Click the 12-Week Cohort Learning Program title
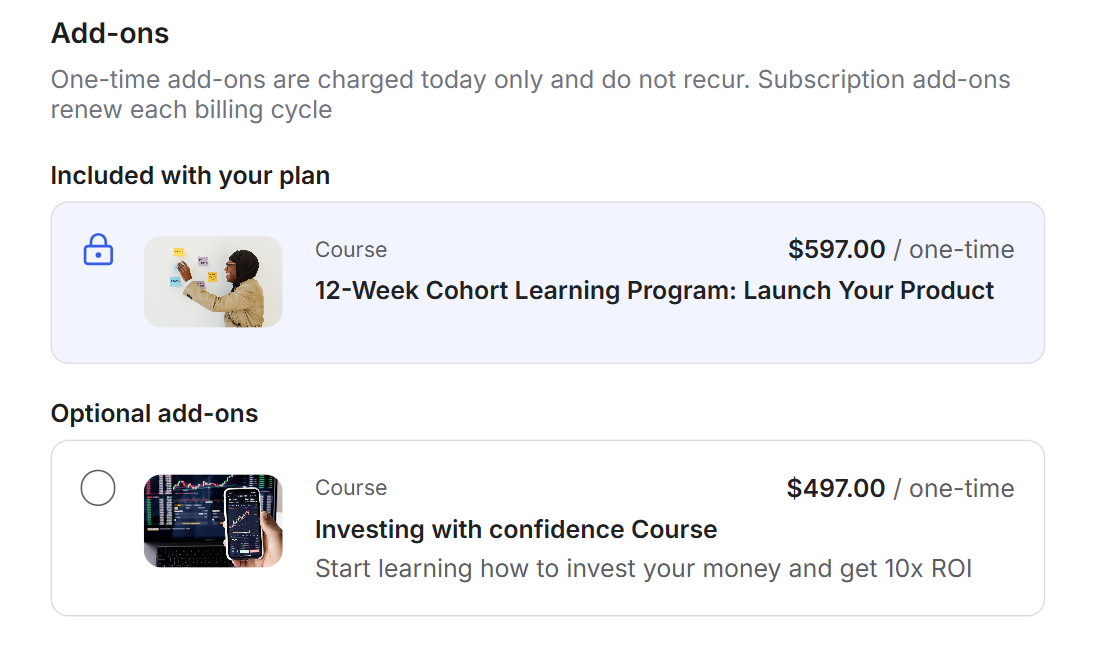Screen dimensions: 1093x650 (x=654, y=291)
